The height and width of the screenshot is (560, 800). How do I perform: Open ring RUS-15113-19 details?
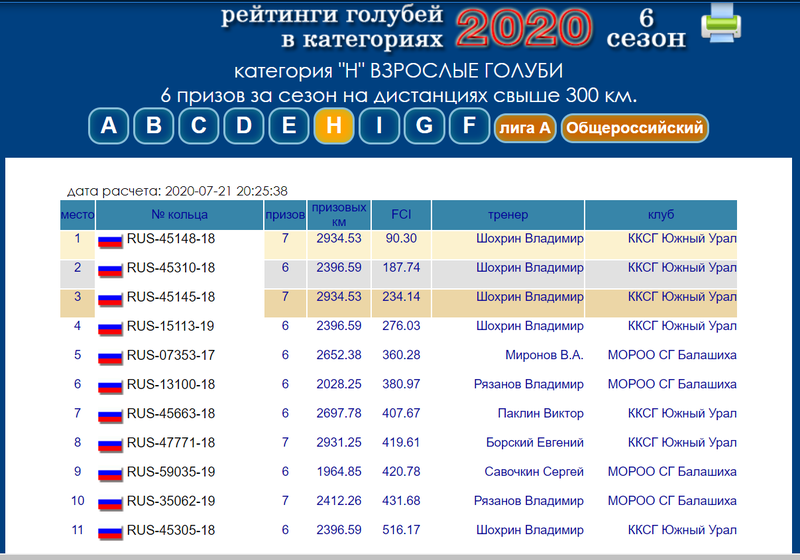(x=170, y=326)
